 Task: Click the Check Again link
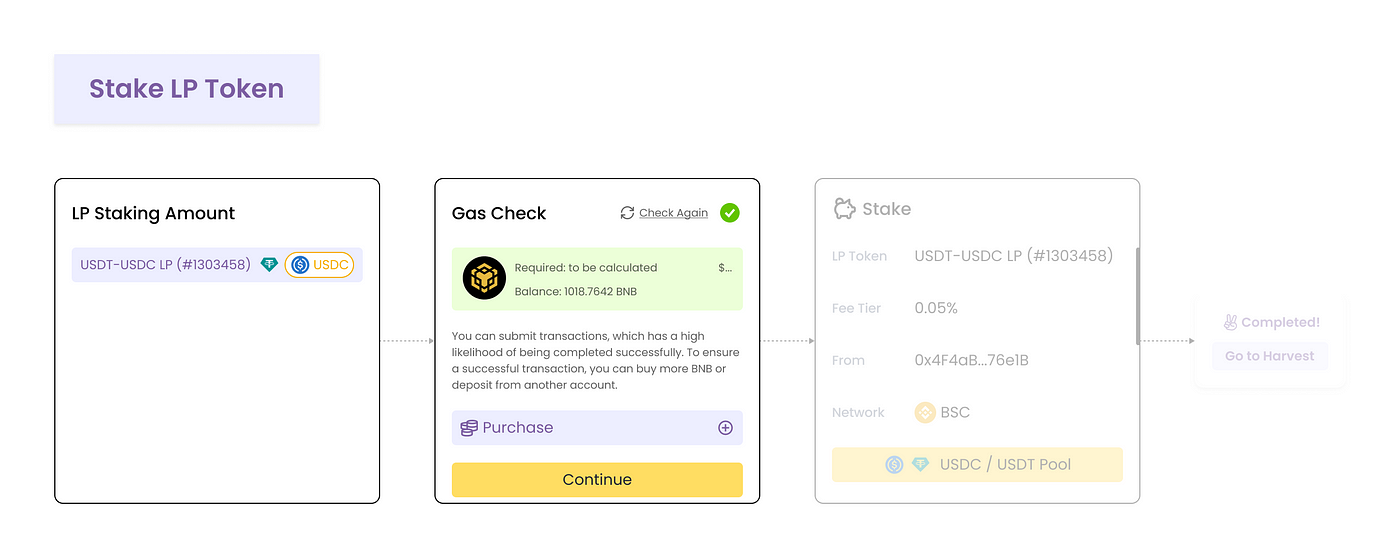(673, 213)
